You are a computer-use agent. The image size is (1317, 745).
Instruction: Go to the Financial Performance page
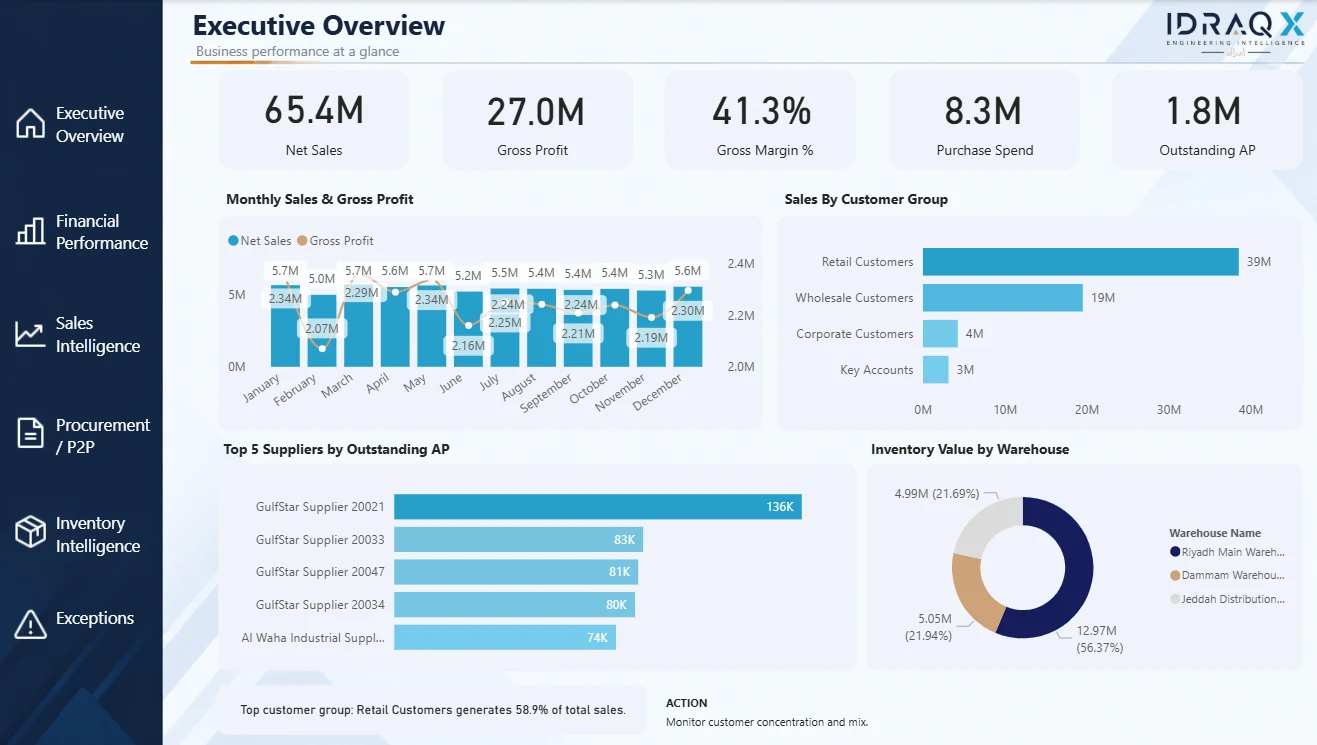(102, 232)
